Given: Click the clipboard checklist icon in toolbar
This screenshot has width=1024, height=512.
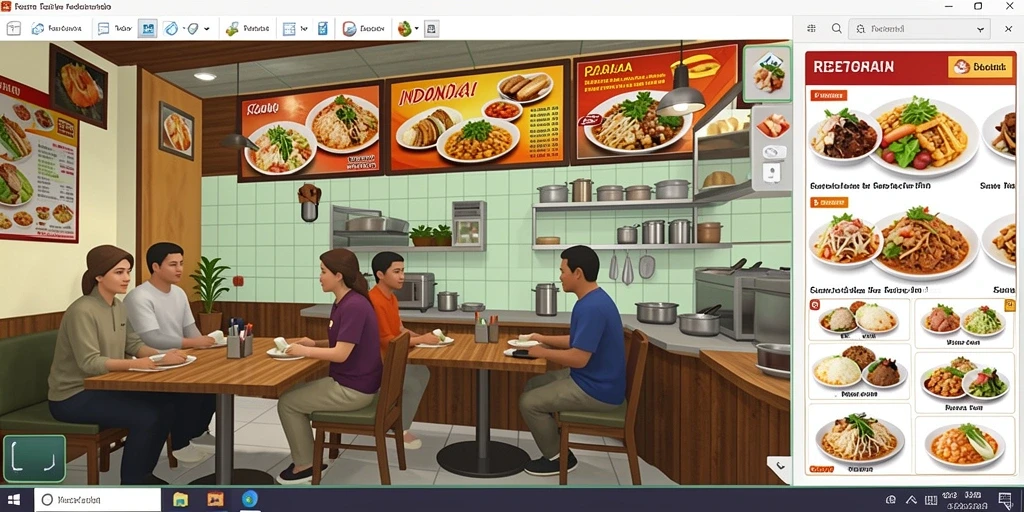Looking at the screenshot, I should [323, 29].
